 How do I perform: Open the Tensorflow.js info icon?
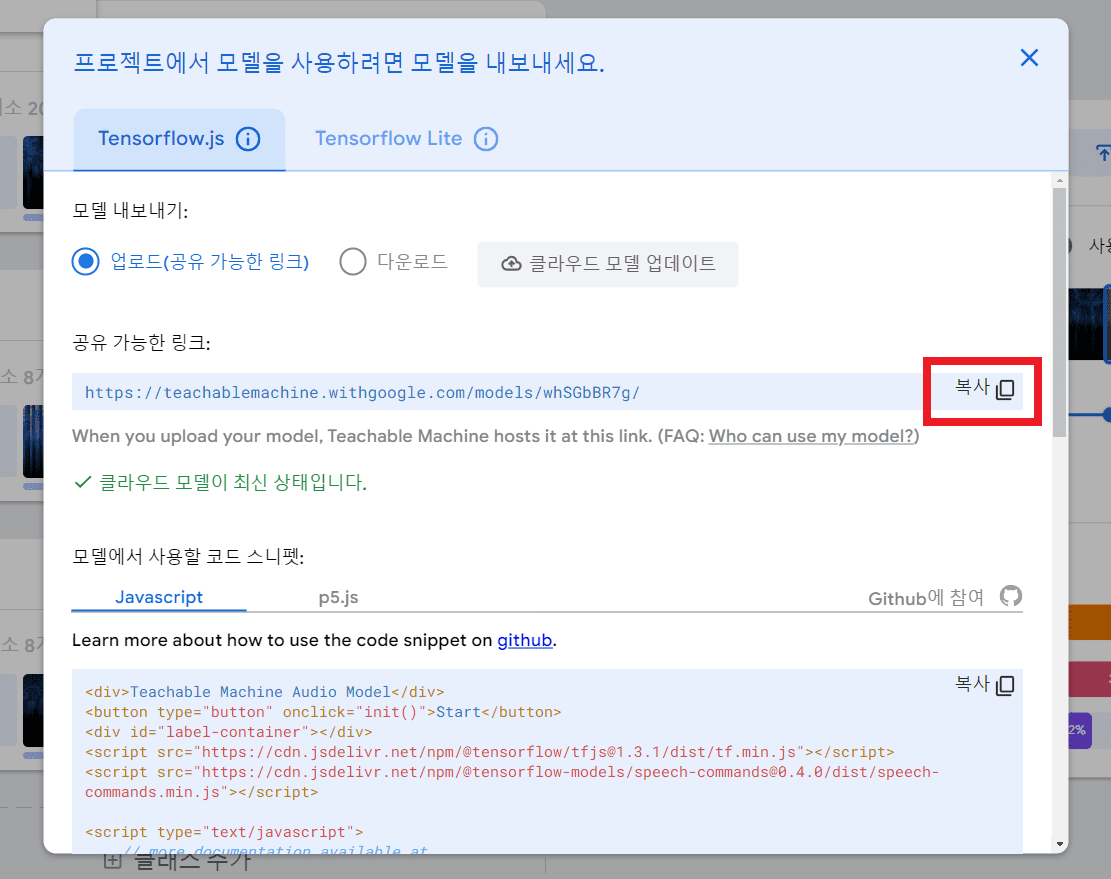click(248, 139)
